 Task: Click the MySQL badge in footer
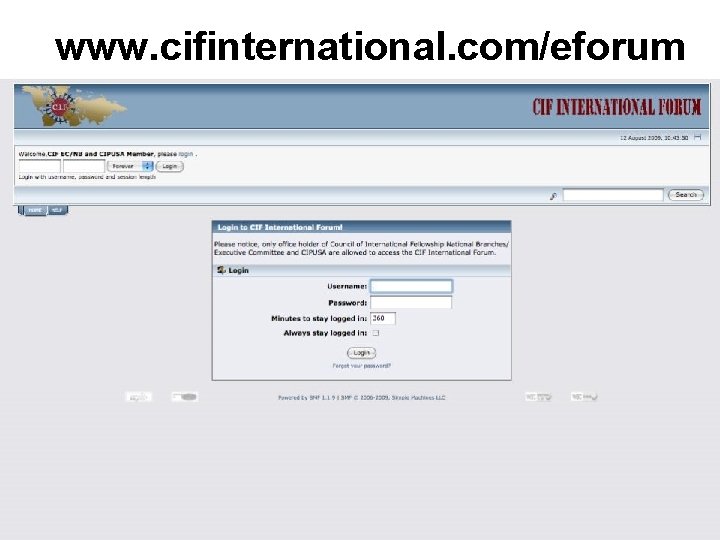point(139,397)
